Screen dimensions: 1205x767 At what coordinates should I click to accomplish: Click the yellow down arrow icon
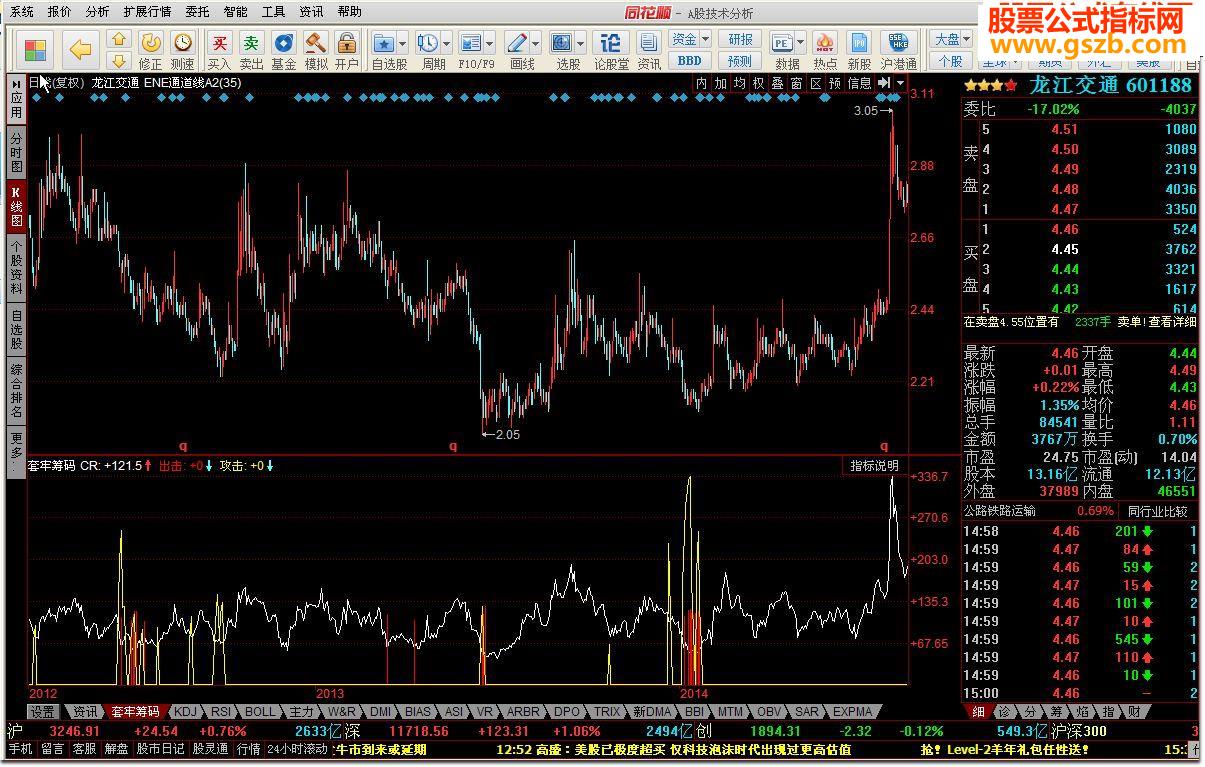click(x=118, y=60)
